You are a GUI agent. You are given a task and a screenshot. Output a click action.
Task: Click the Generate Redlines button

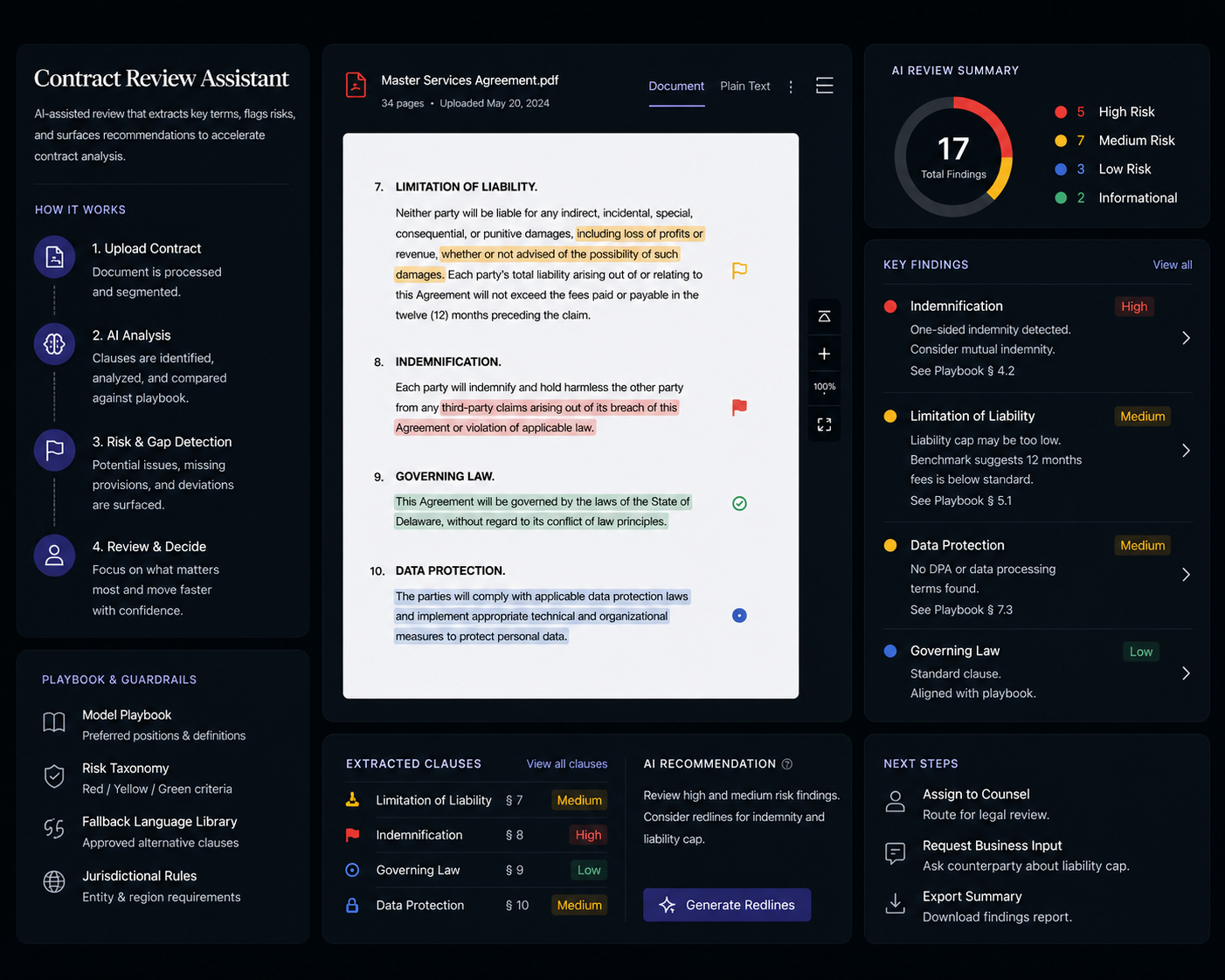(727, 905)
